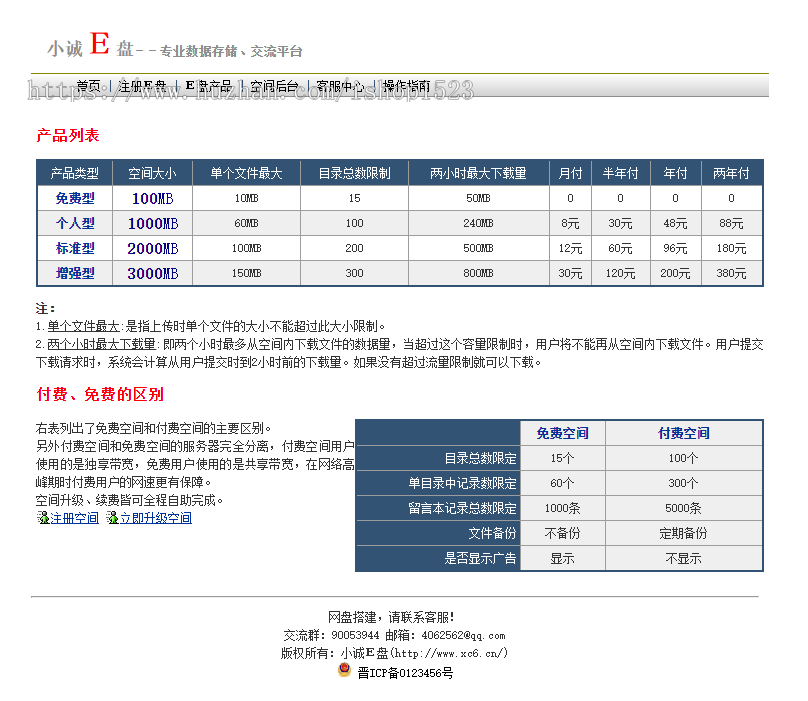Click the 付费、免费的区别 section heading
The height and width of the screenshot is (701, 808).
[100, 394]
